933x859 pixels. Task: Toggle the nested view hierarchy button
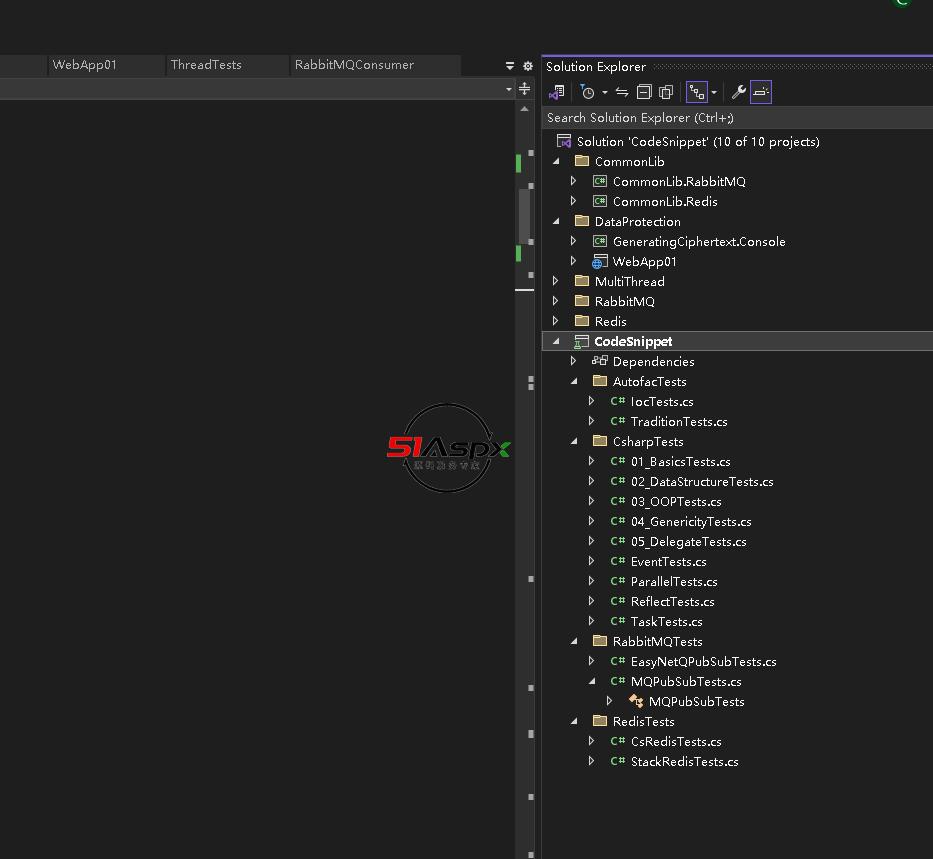[697, 92]
